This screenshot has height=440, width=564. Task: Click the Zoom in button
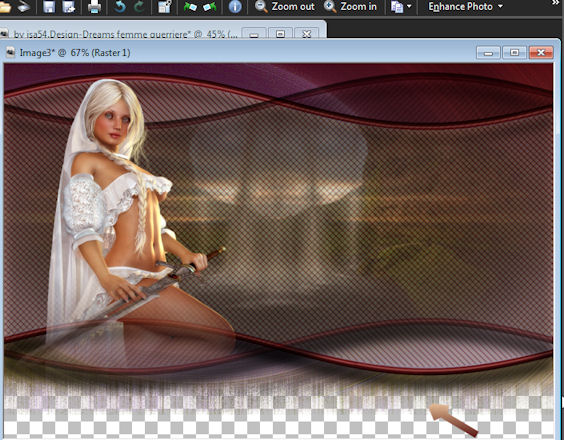(350, 6)
